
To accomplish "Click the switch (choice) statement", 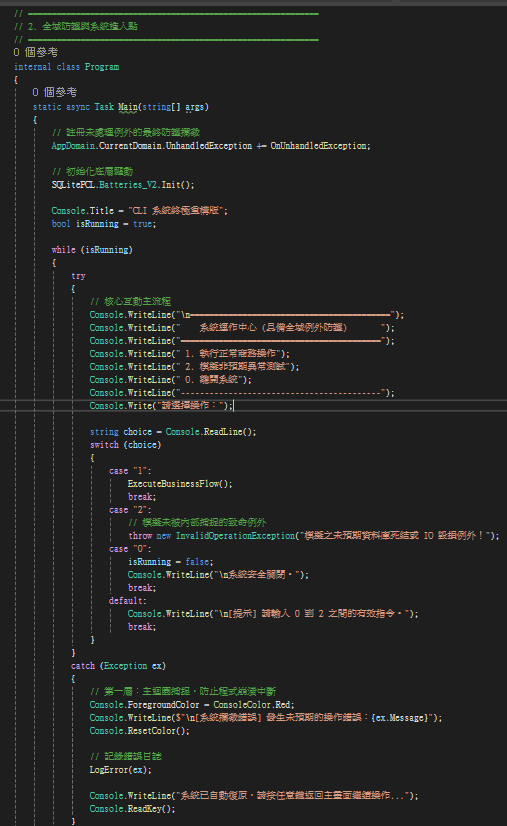I will coord(125,445).
